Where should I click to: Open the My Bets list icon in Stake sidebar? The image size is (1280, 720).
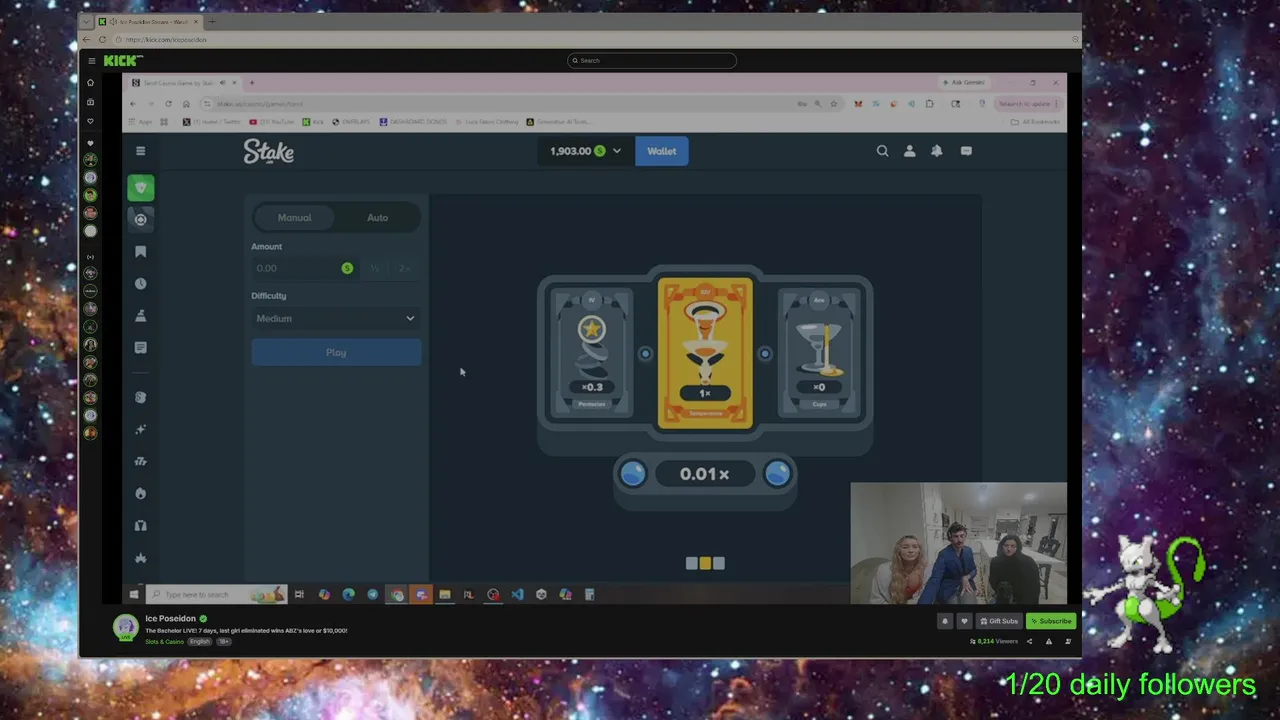coord(141,348)
